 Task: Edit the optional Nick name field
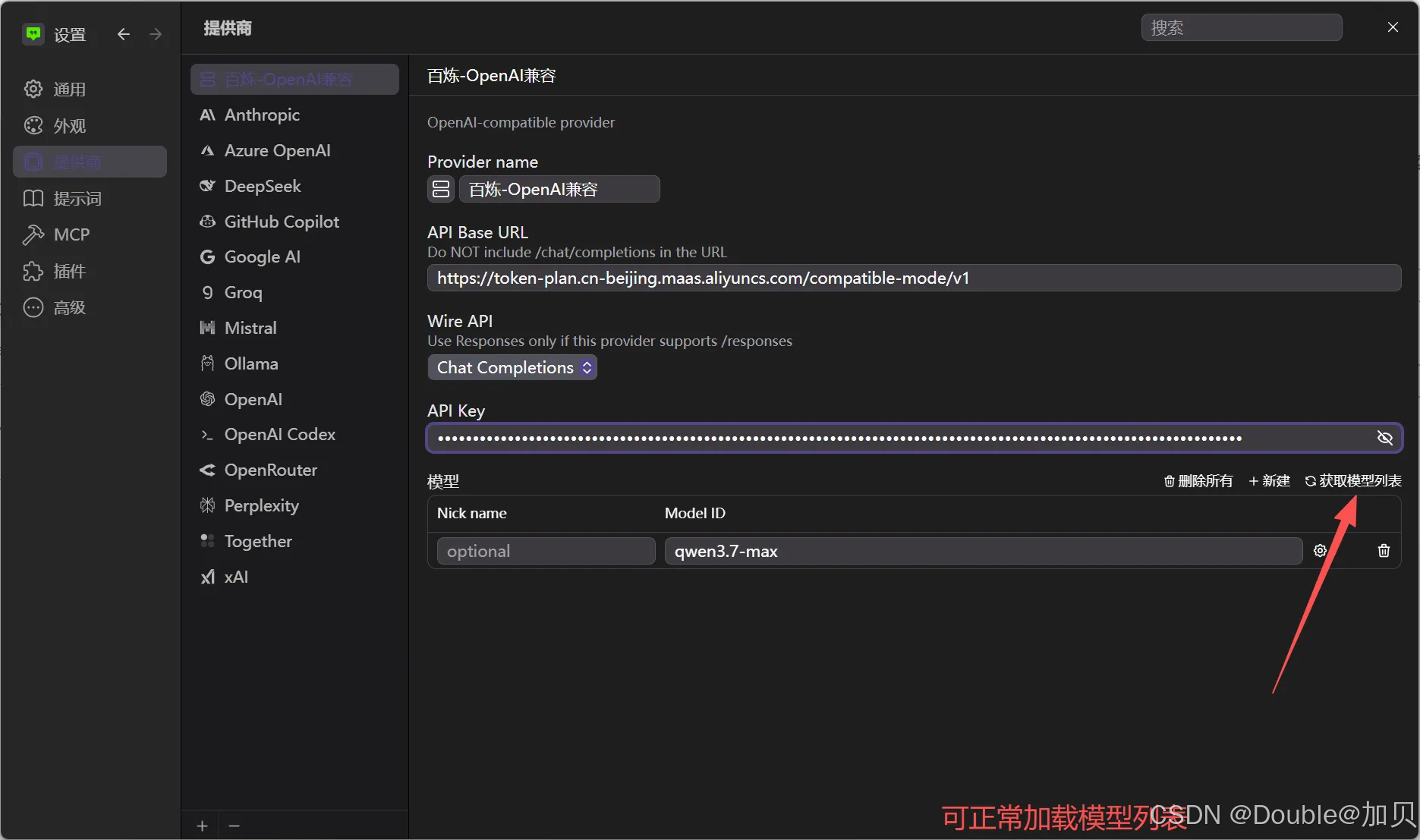(x=546, y=551)
